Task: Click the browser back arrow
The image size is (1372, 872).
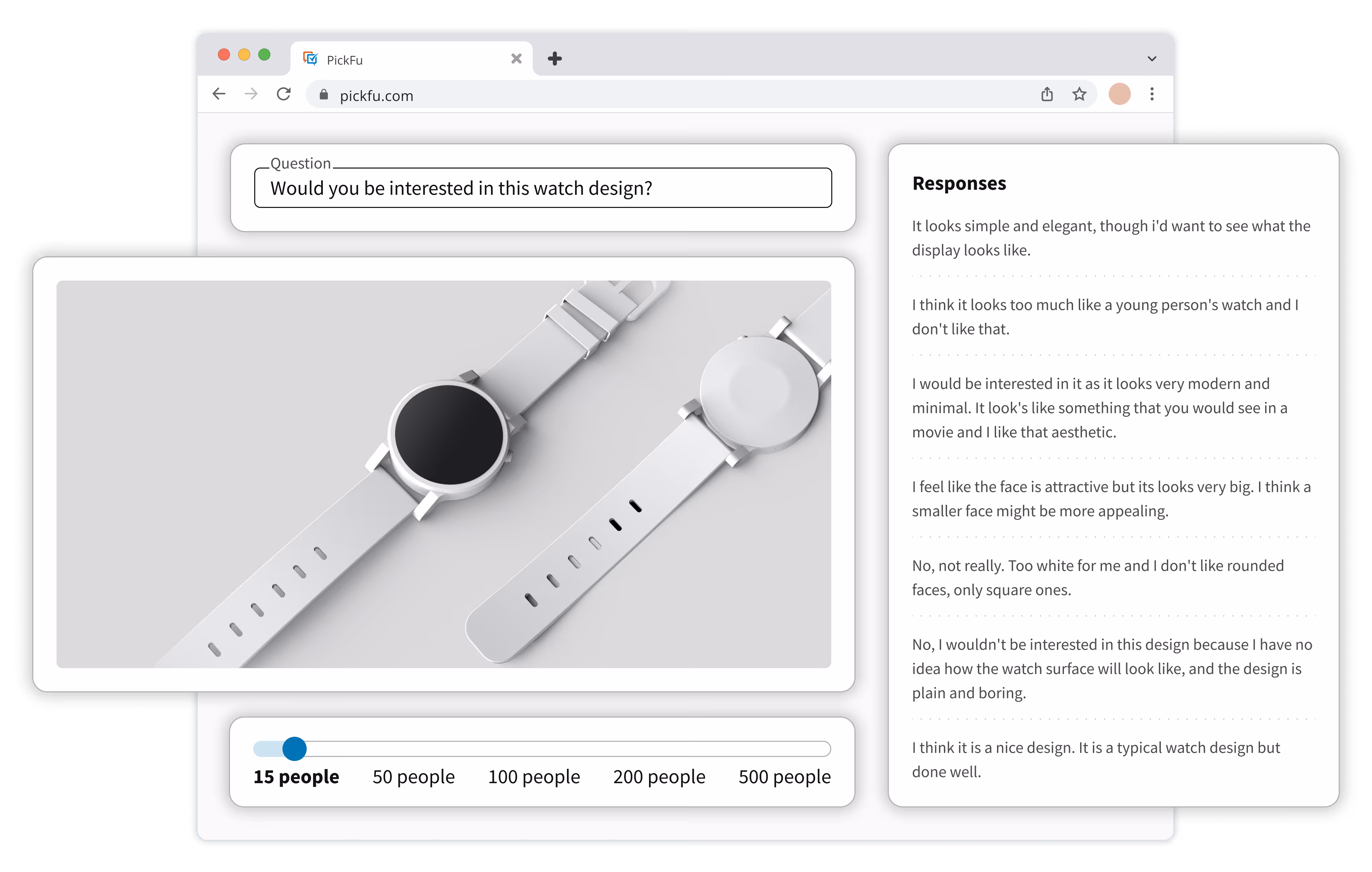Action: (x=219, y=94)
